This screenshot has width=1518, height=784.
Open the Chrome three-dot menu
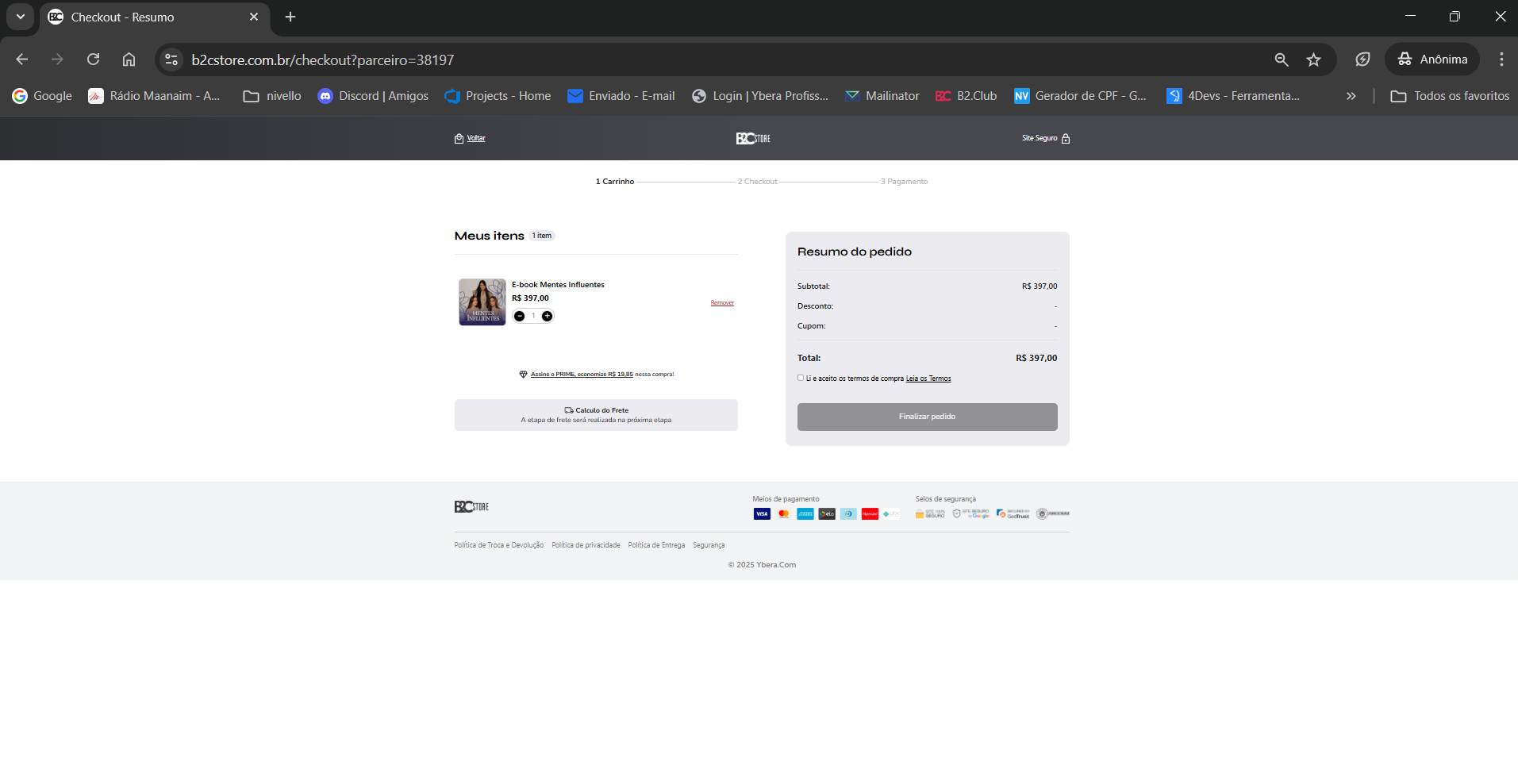coord(1501,60)
